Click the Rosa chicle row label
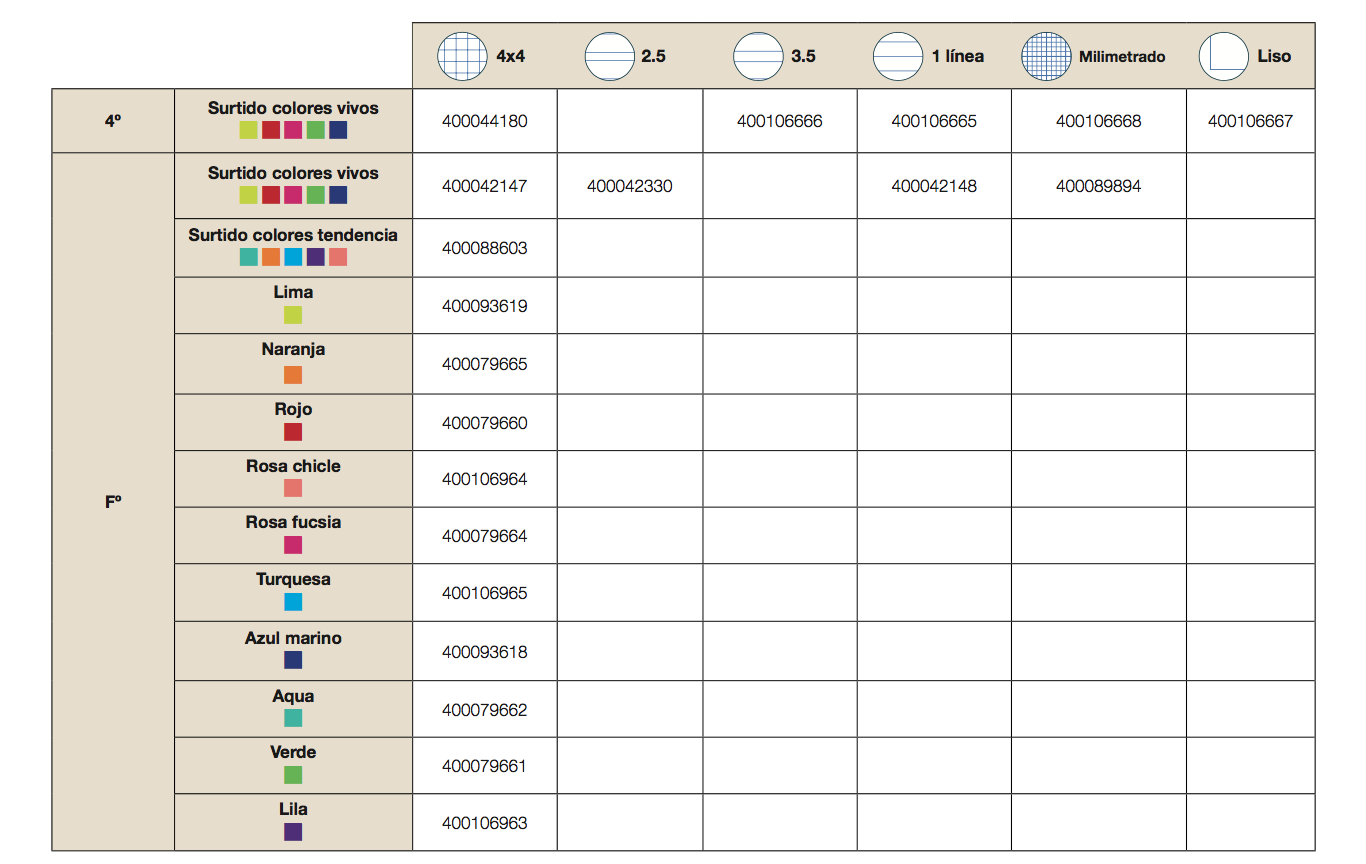Screen dimensions: 1366x864 click(x=293, y=466)
